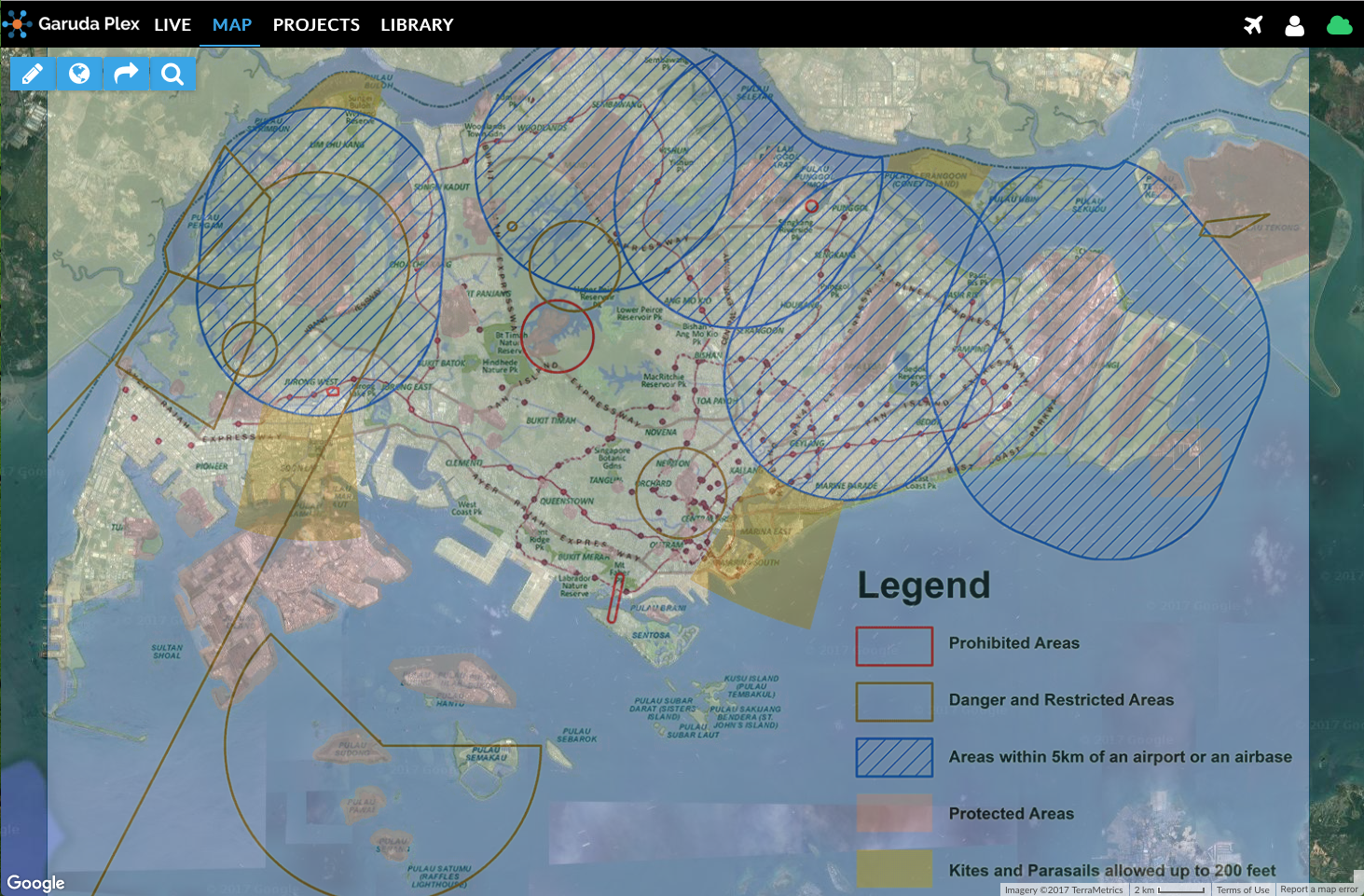Click the Google logo on map

click(36, 882)
